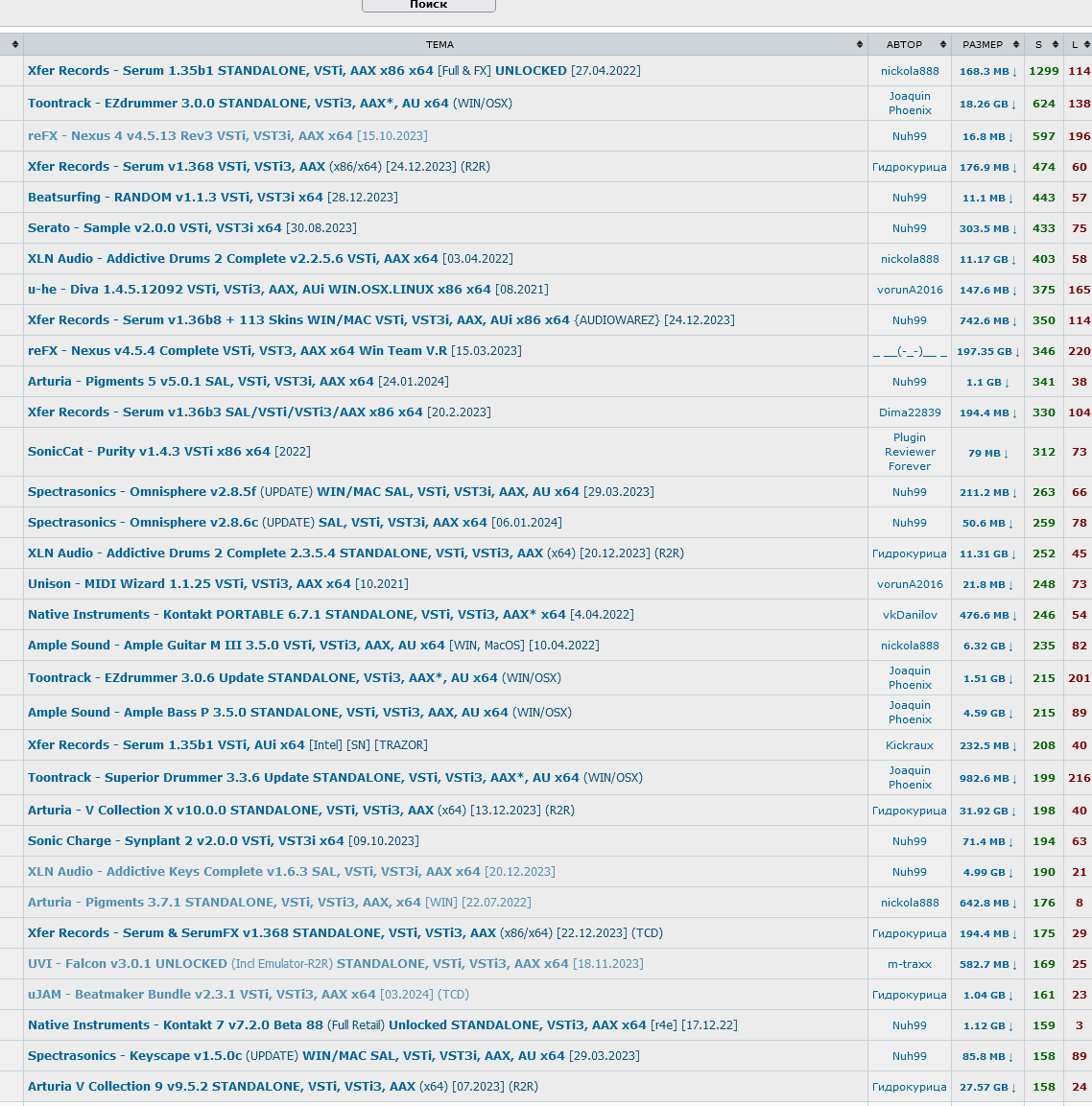Open SonicCat Purity v1.4.3 topic
Screen dimensions: 1092x1106
[169, 452]
